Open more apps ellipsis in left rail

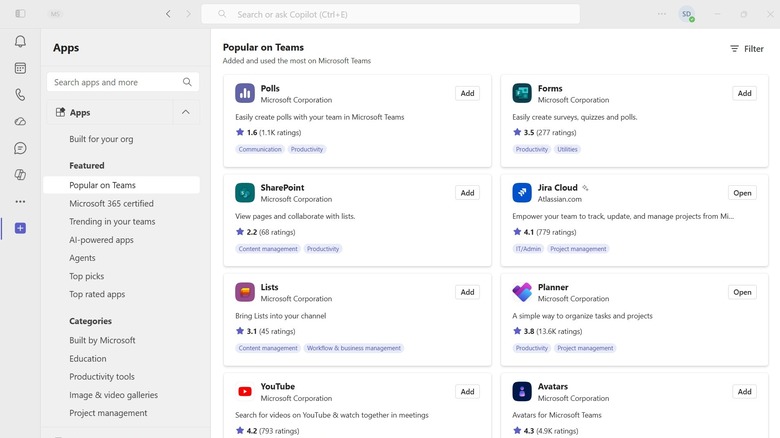(20, 202)
